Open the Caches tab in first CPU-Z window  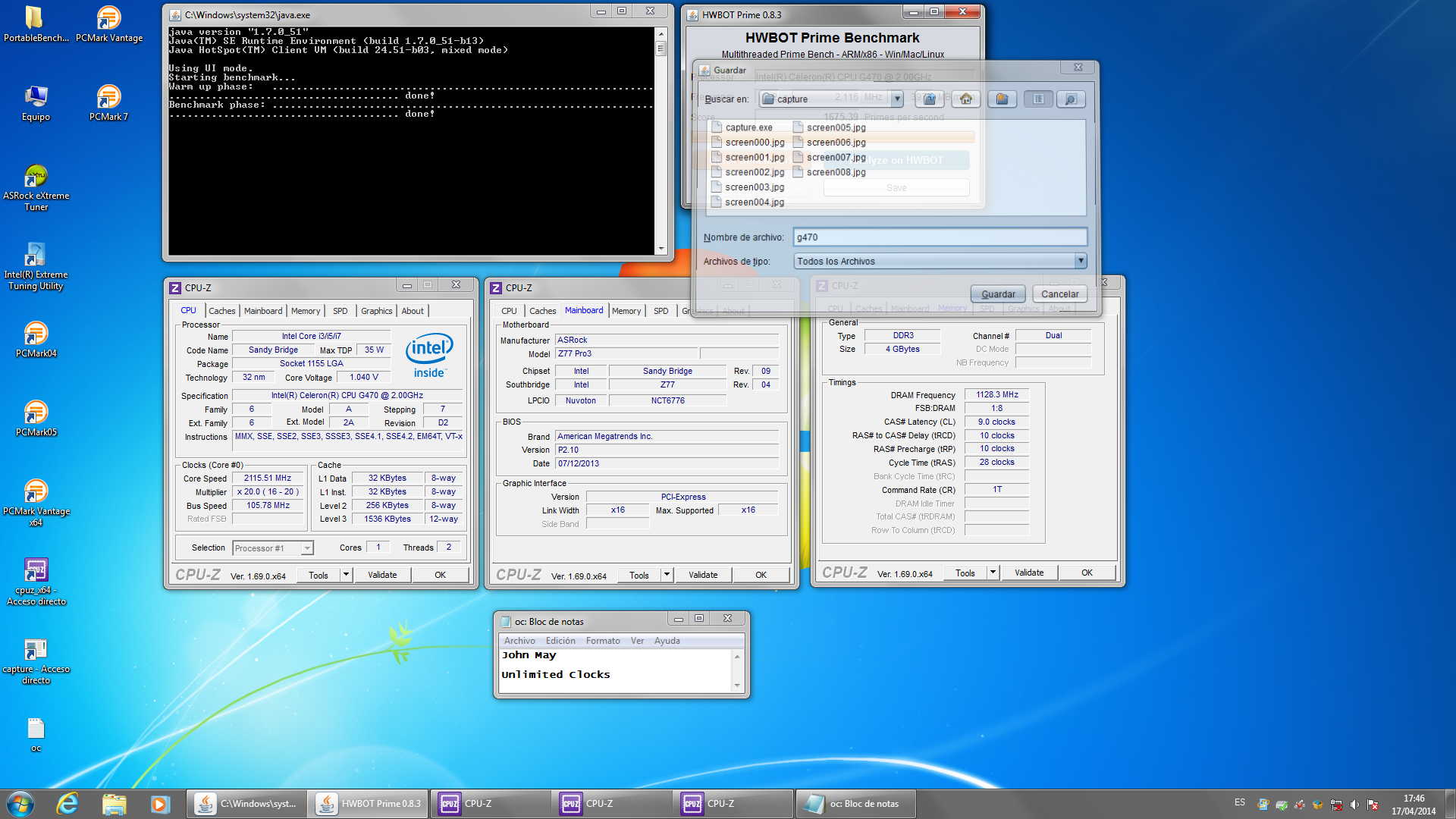click(222, 311)
